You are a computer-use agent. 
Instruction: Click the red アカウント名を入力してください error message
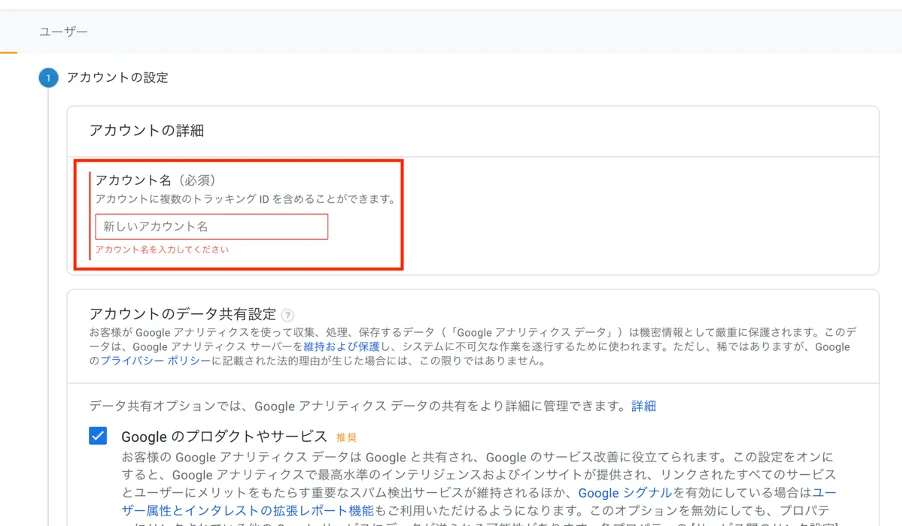(162, 249)
